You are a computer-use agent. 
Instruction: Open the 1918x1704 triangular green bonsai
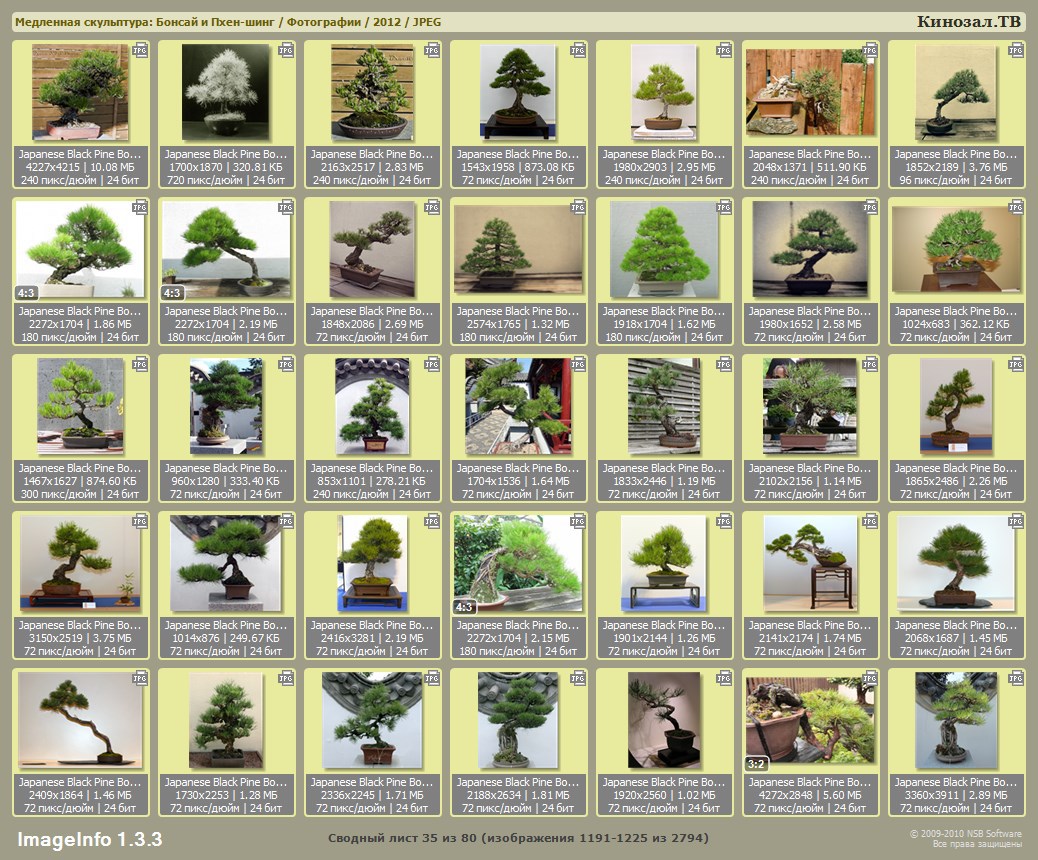tap(664, 249)
